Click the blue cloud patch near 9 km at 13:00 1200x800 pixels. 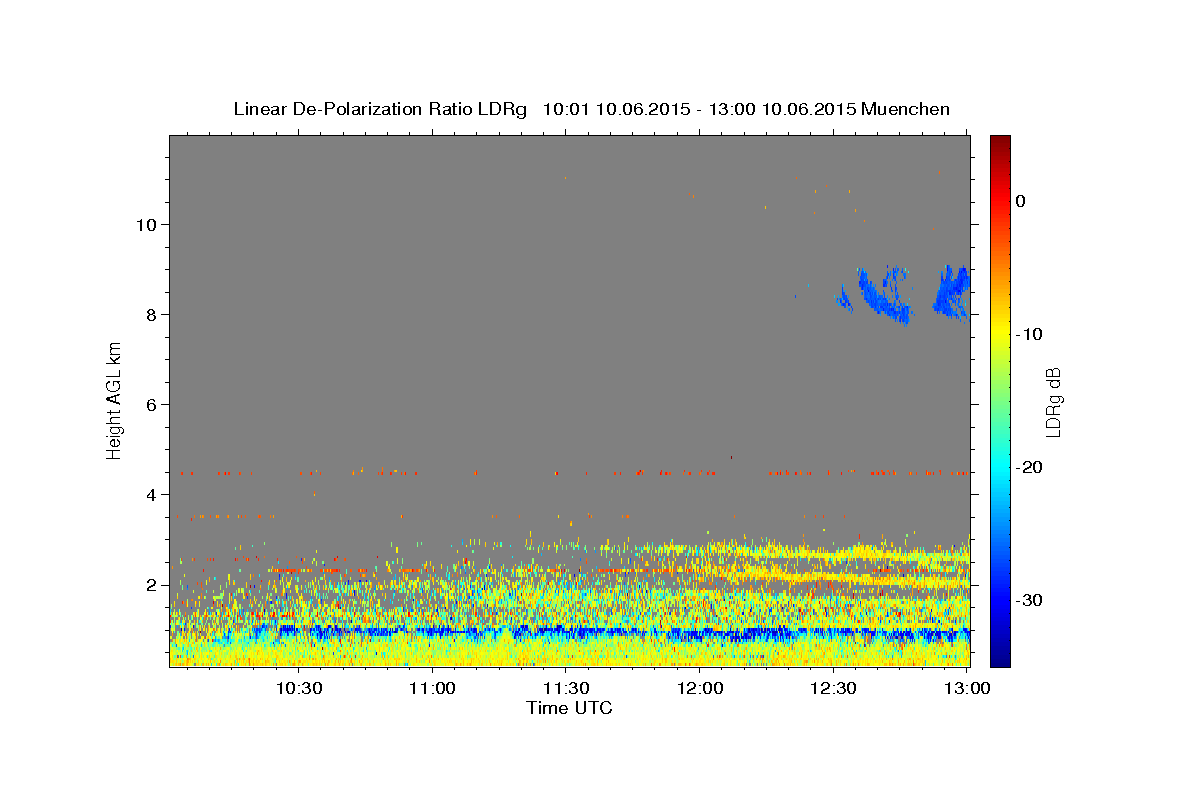point(952,292)
